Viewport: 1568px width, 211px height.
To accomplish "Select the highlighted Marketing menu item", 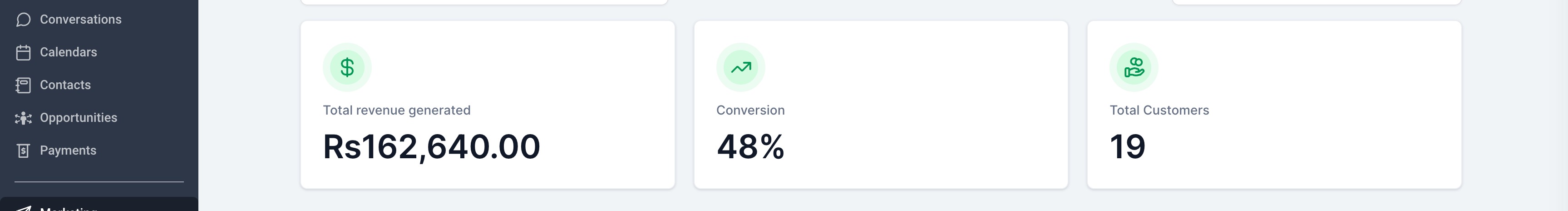I will [x=99, y=204].
